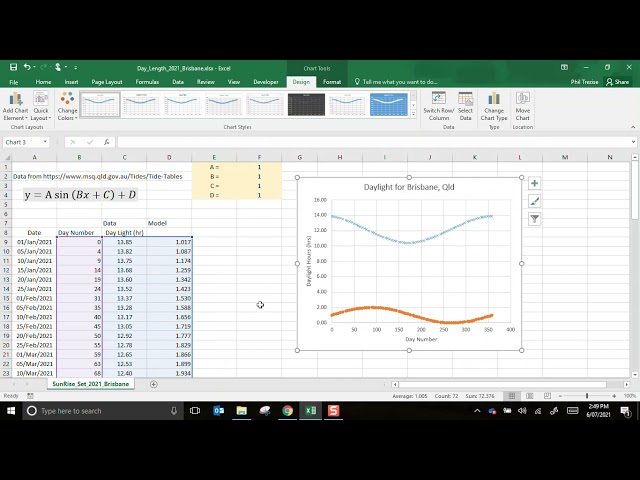Click the Phil Trezise account name
Viewport: 640px width, 480px height.
[x=584, y=82]
